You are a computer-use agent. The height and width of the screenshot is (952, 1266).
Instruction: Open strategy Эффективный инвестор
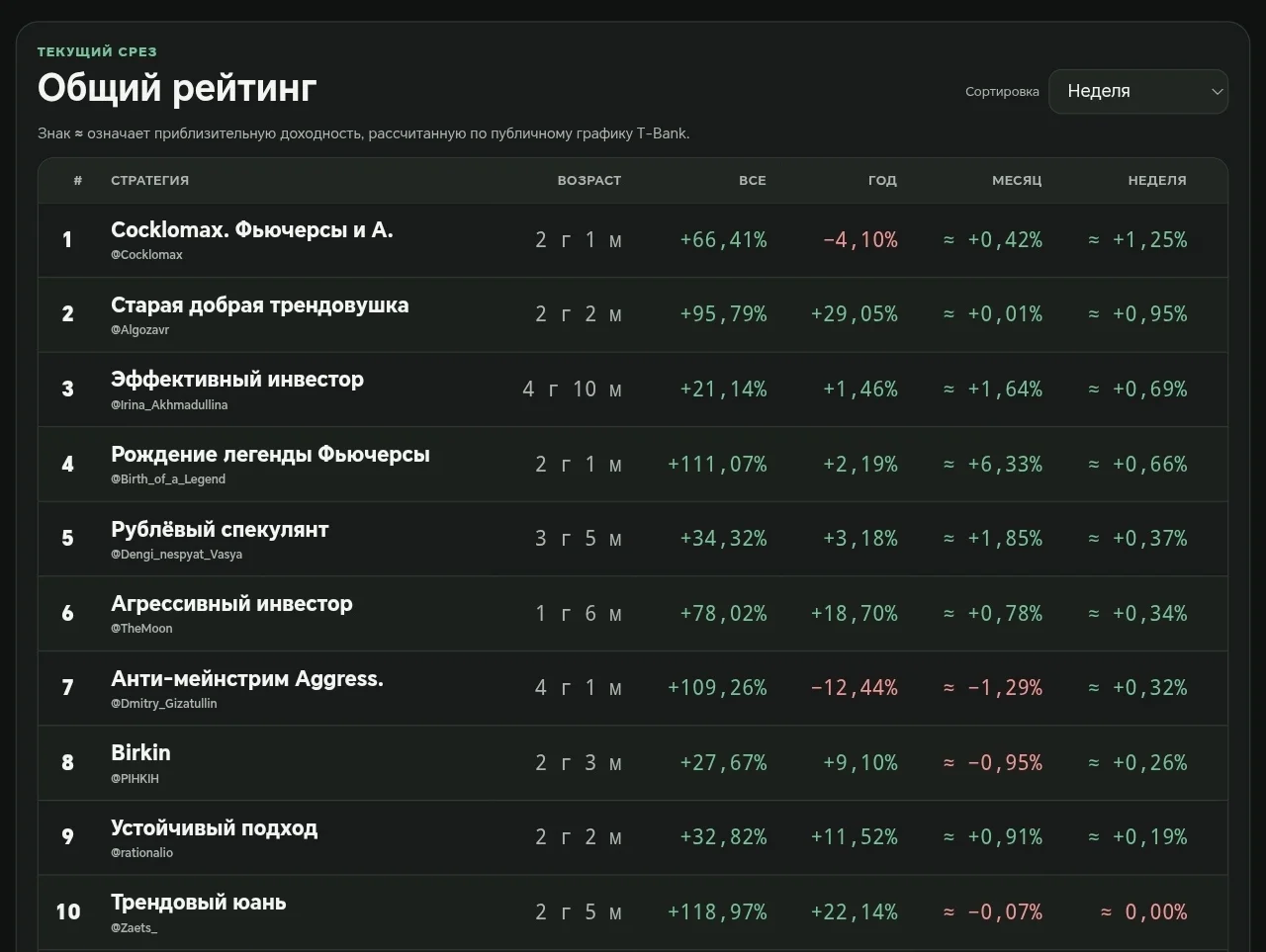237,380
